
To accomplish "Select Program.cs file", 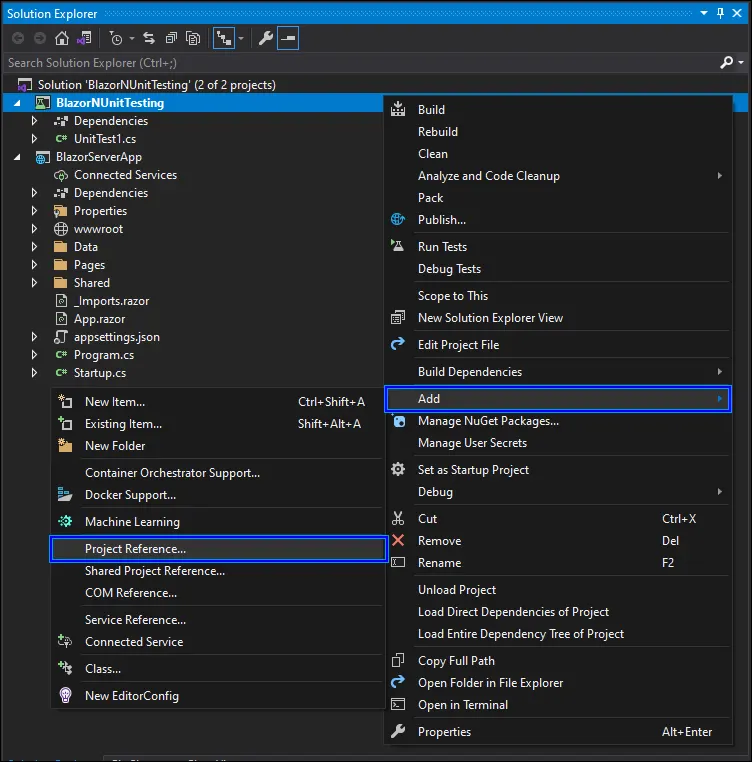I will (104, 355).
